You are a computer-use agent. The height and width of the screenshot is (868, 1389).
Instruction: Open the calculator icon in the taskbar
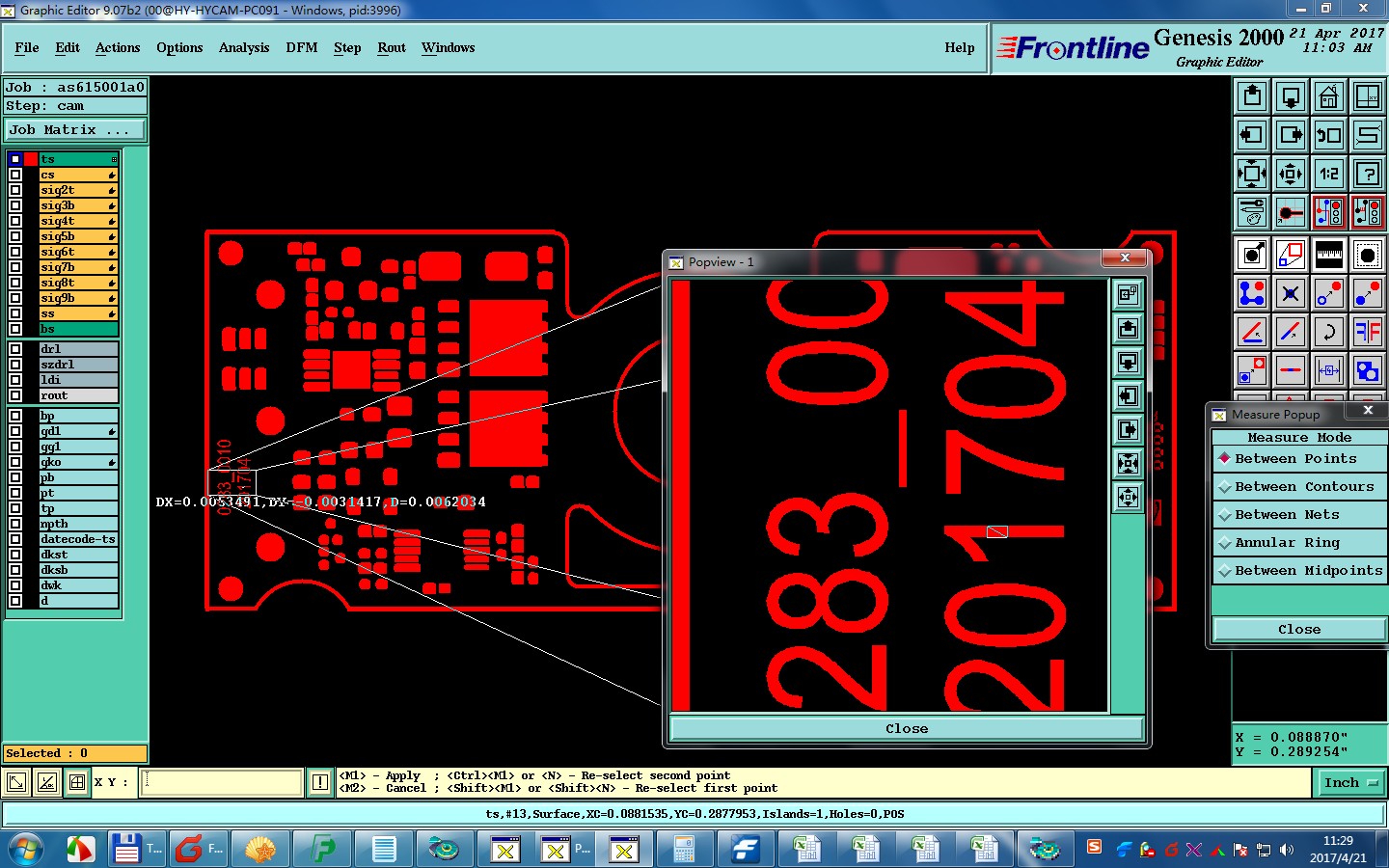tap(684, 850)
